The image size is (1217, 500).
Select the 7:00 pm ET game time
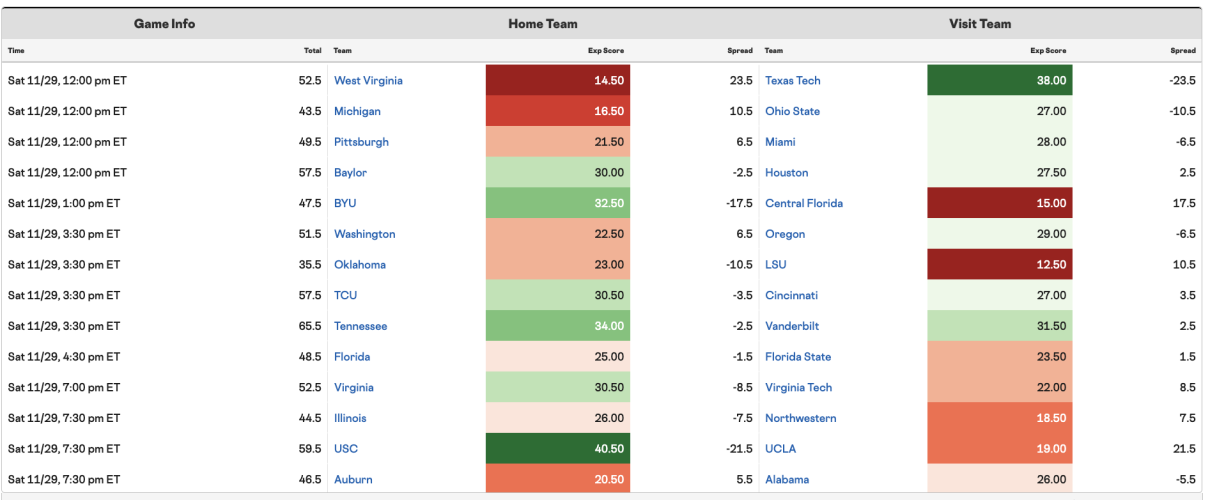coord(63,387)
